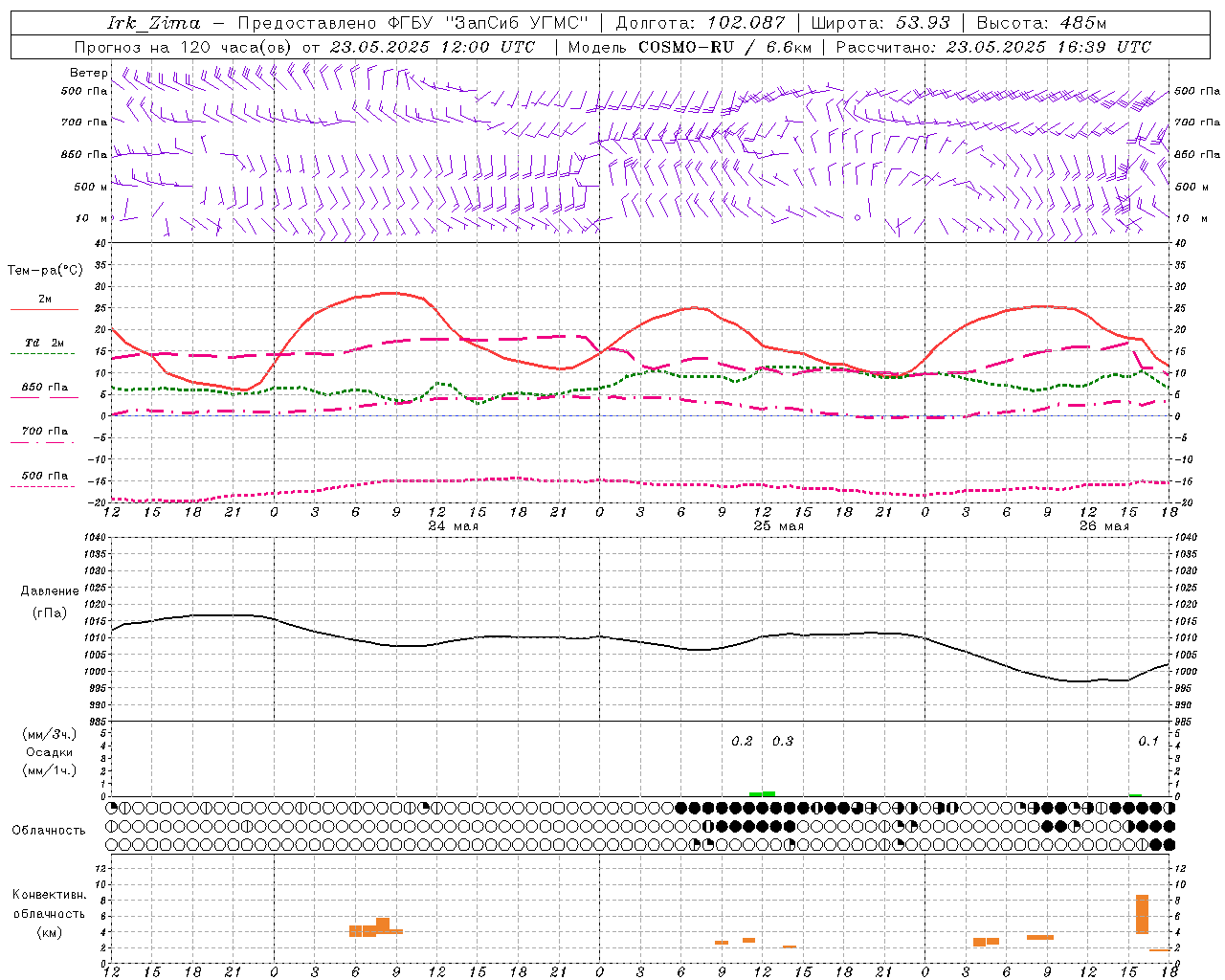Click the computed time 16:39 UTC

tap(1104, 47)
